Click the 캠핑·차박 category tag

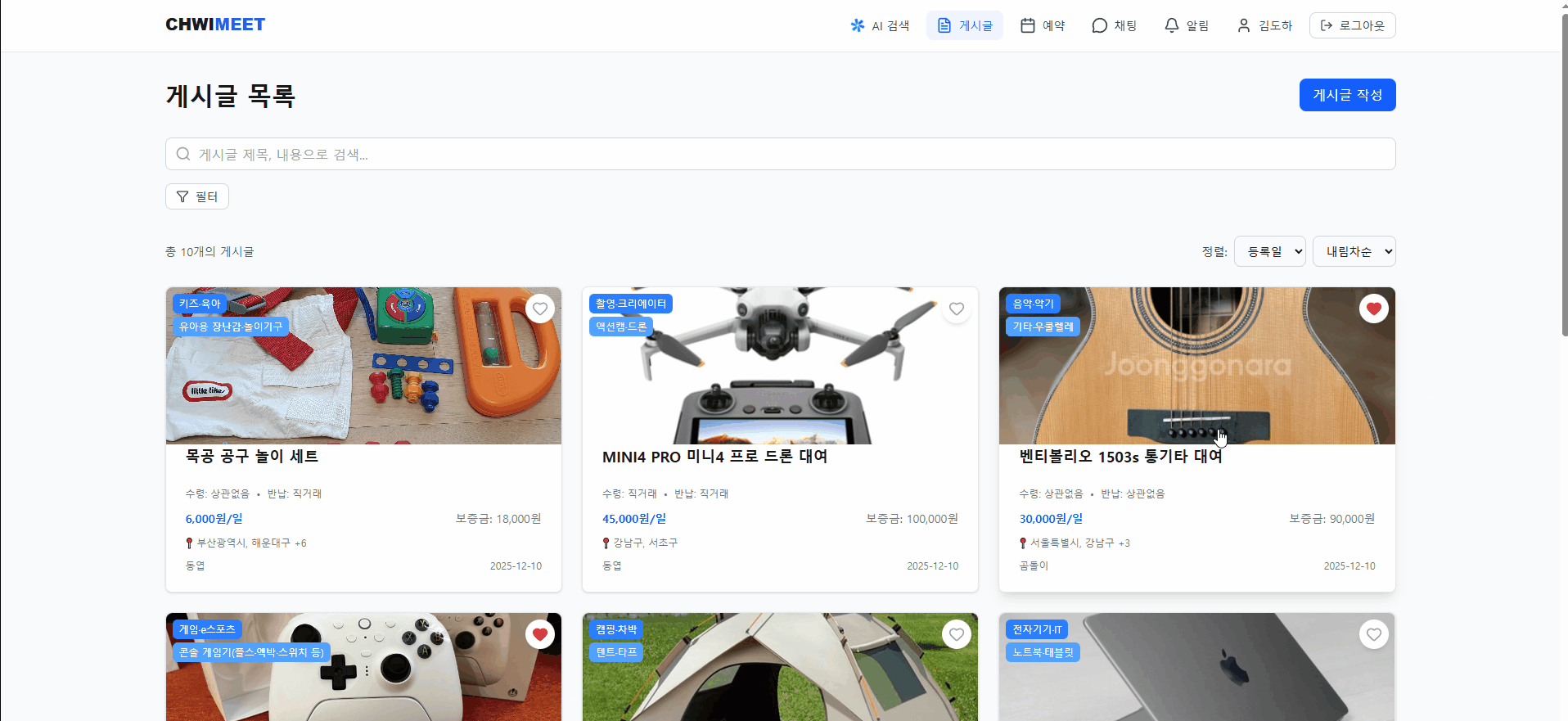click(616, 629)
